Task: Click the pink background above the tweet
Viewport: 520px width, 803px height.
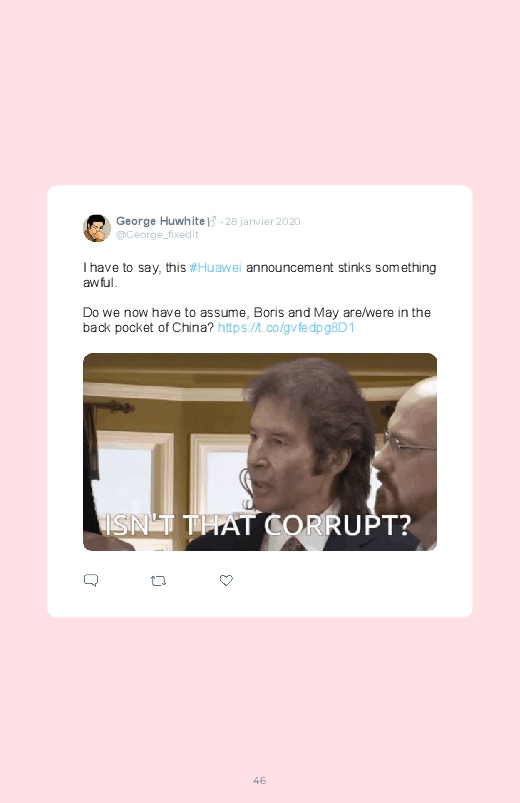Action: click(260, 92)
